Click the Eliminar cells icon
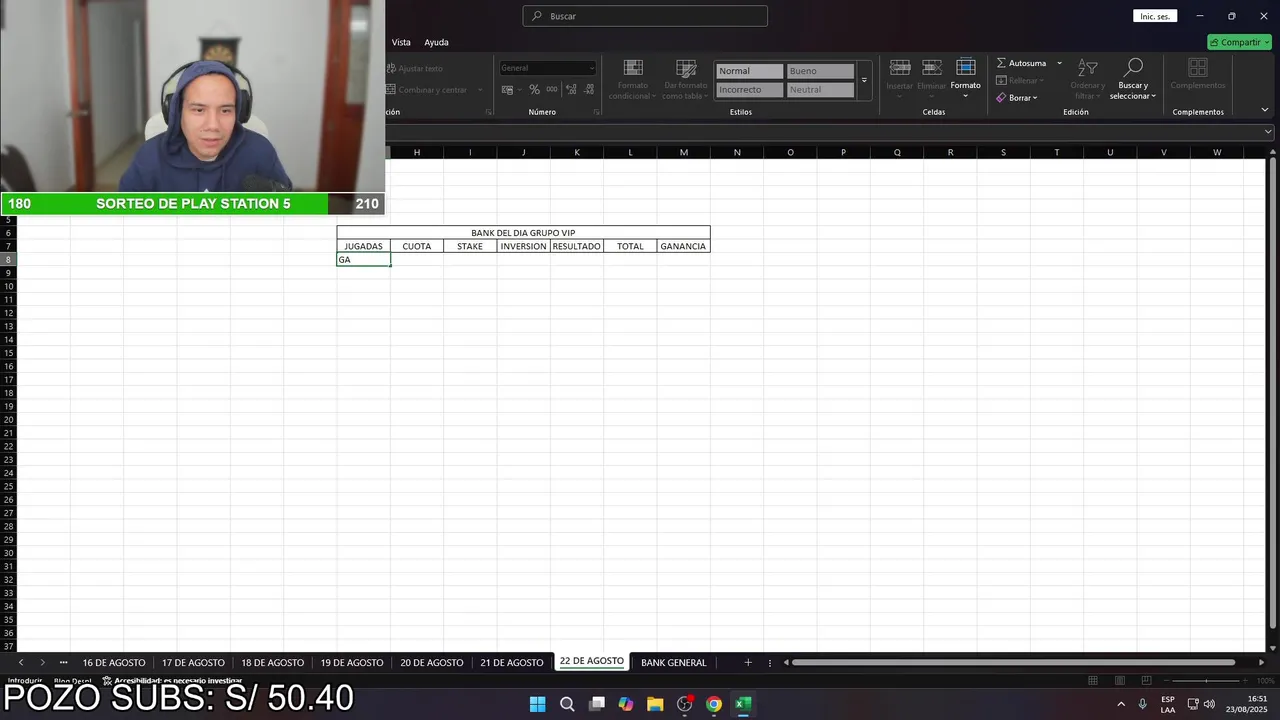1280x720 pixels. pos(932,68)
